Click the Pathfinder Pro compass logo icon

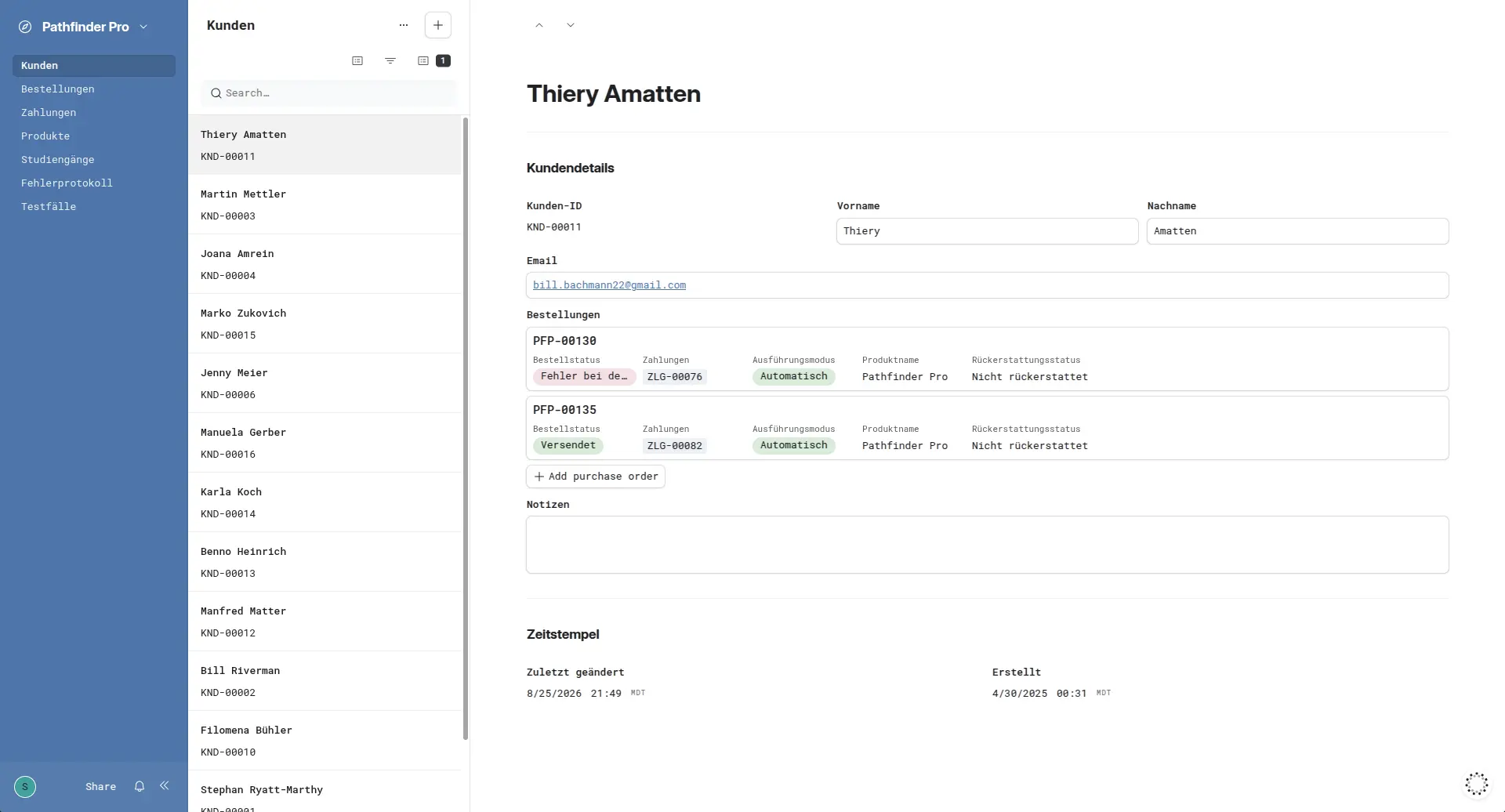25,27
